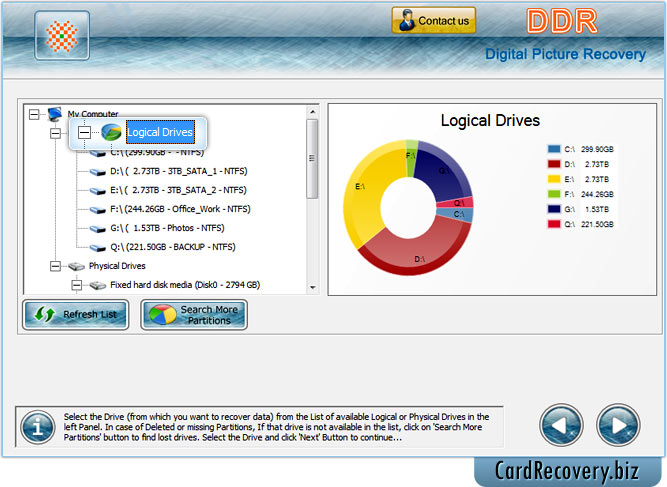
Task: Click the Physical Drives disk icon
Action: [77, 266]
